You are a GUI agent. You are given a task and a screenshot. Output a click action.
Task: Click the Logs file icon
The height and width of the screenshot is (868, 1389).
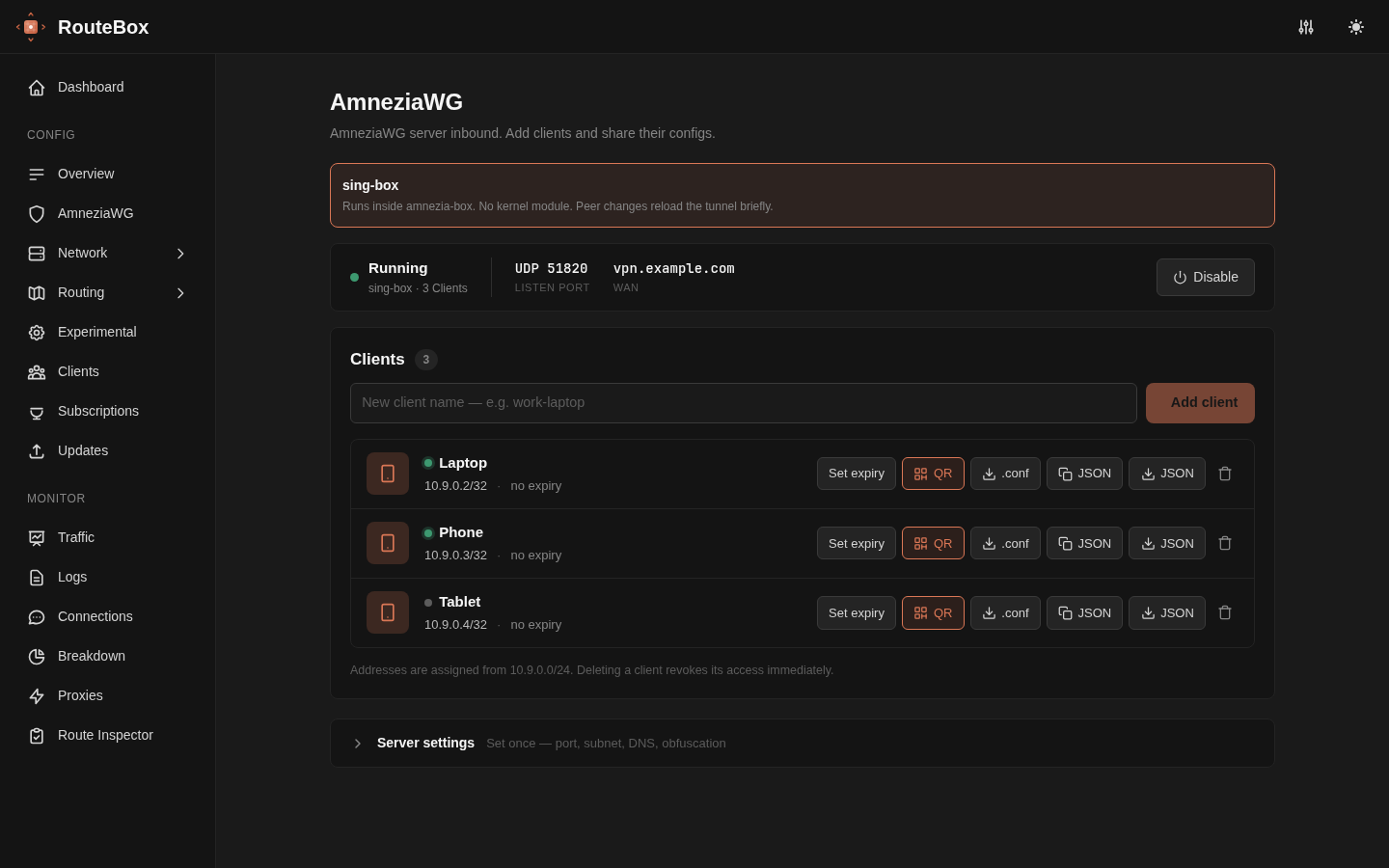tap(37, 578)
